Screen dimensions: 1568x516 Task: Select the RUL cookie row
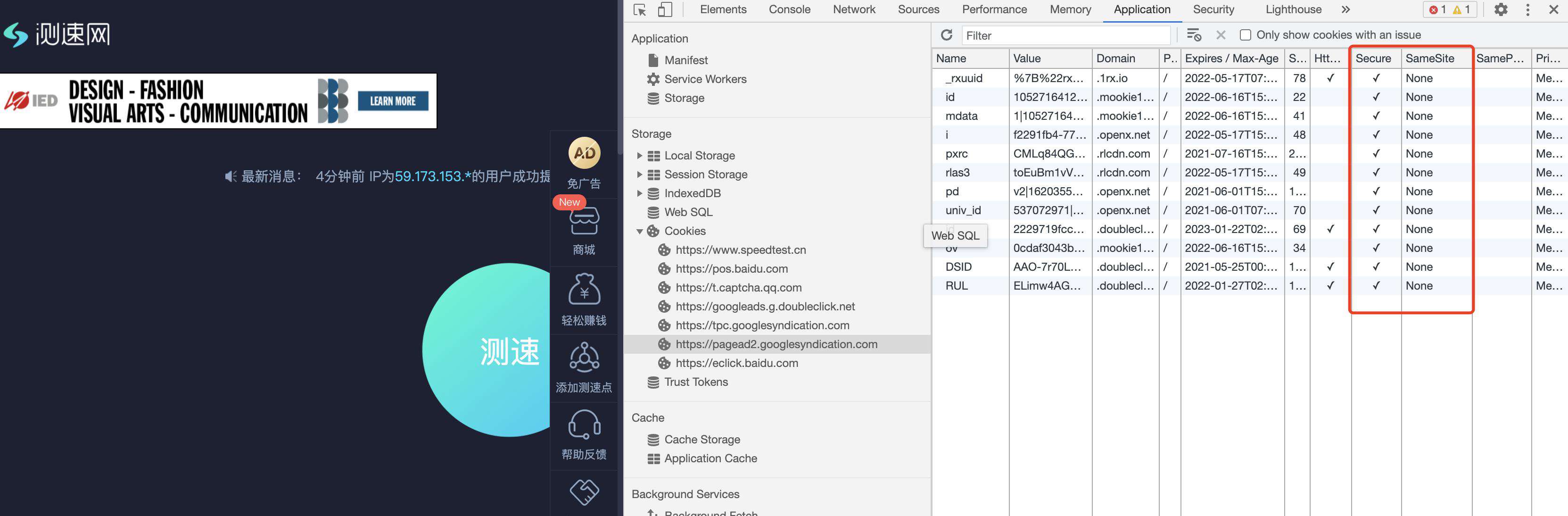coord(1250,286)
